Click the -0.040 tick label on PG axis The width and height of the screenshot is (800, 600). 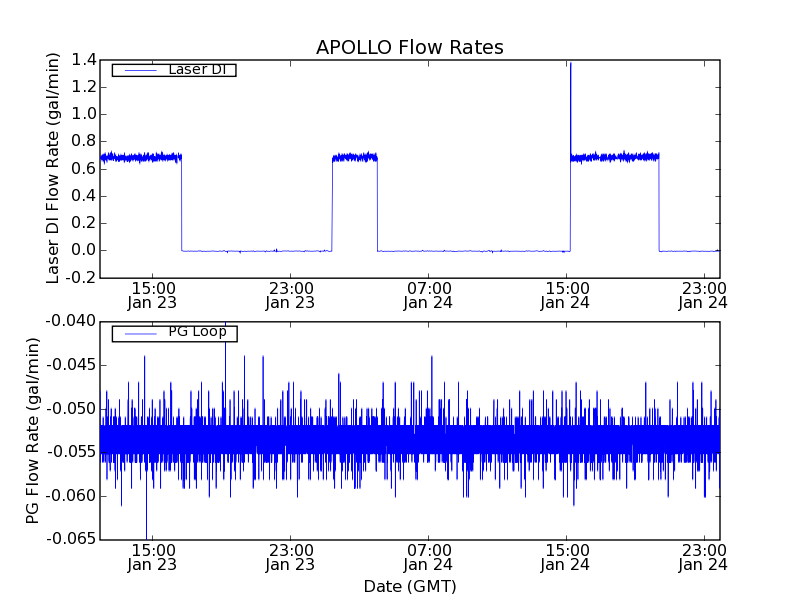[x=71, y=321]
